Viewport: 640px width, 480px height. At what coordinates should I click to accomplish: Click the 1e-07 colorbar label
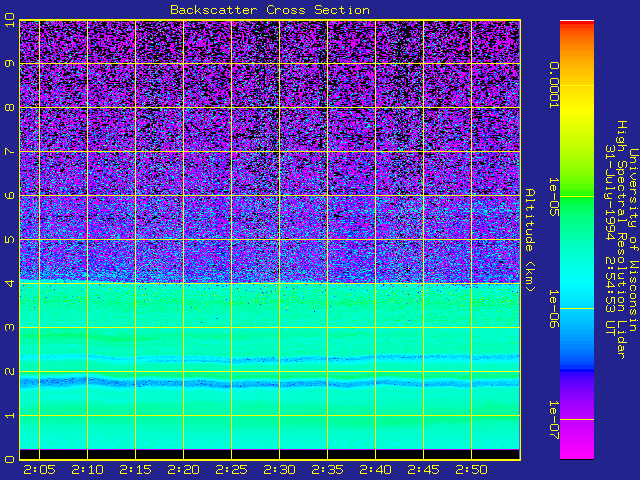[554, 420]
